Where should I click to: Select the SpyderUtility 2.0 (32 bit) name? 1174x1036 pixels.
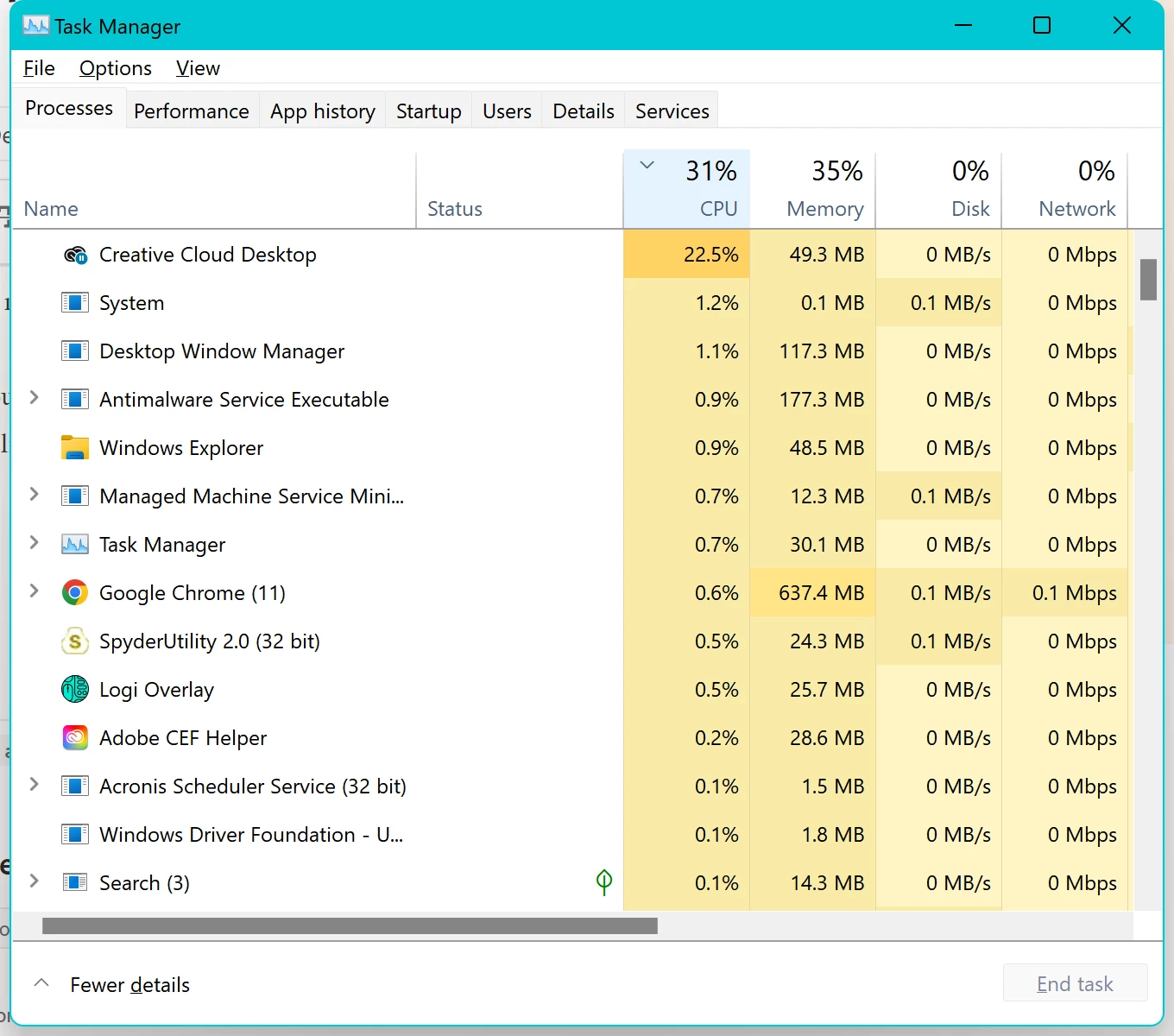pyautogui.click(x=210, y=641)
